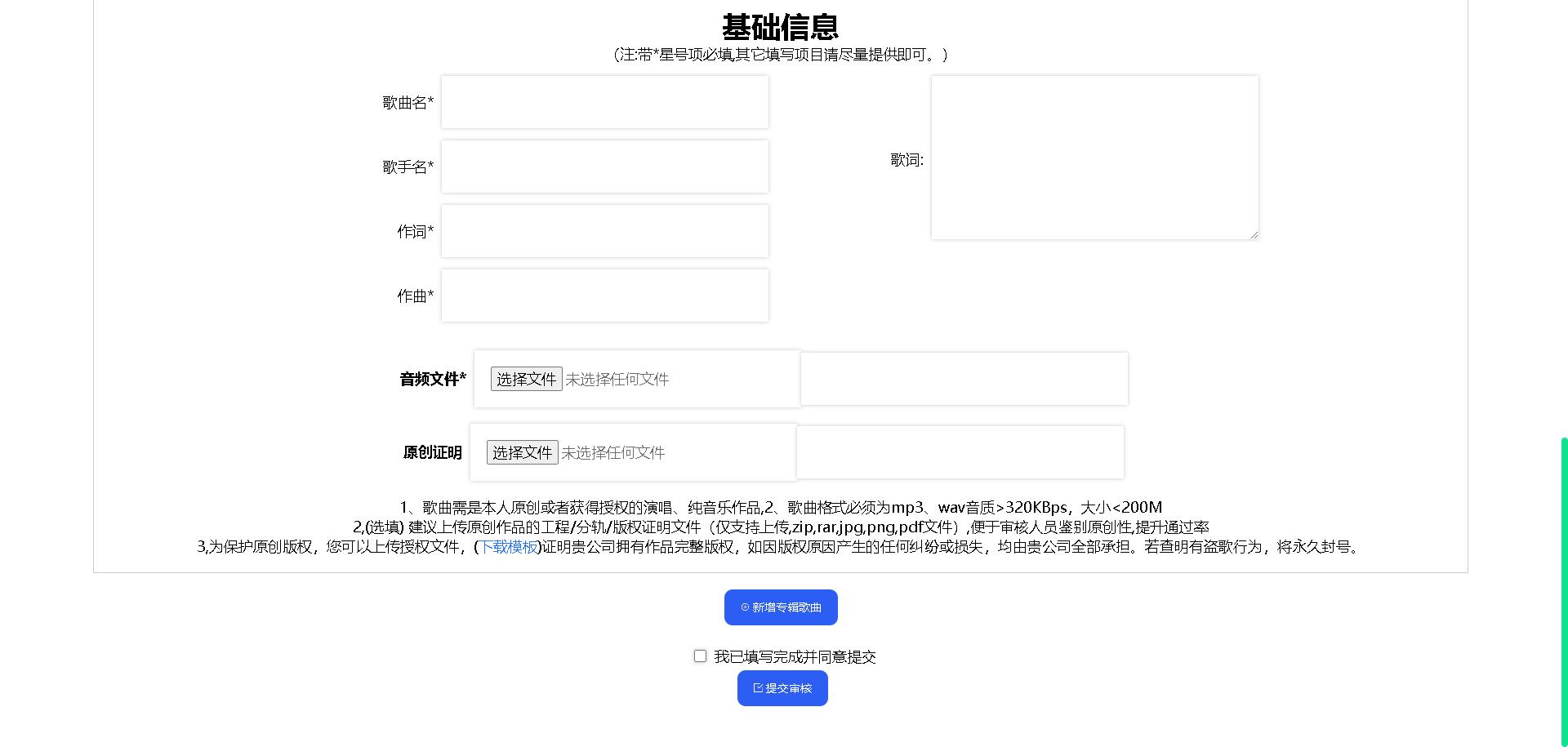The width and height of the screenshot is (1568, 747).
Task: Tick the 我已填写完成并同意提交 checkbox
Action: click(x=700, y=656)
